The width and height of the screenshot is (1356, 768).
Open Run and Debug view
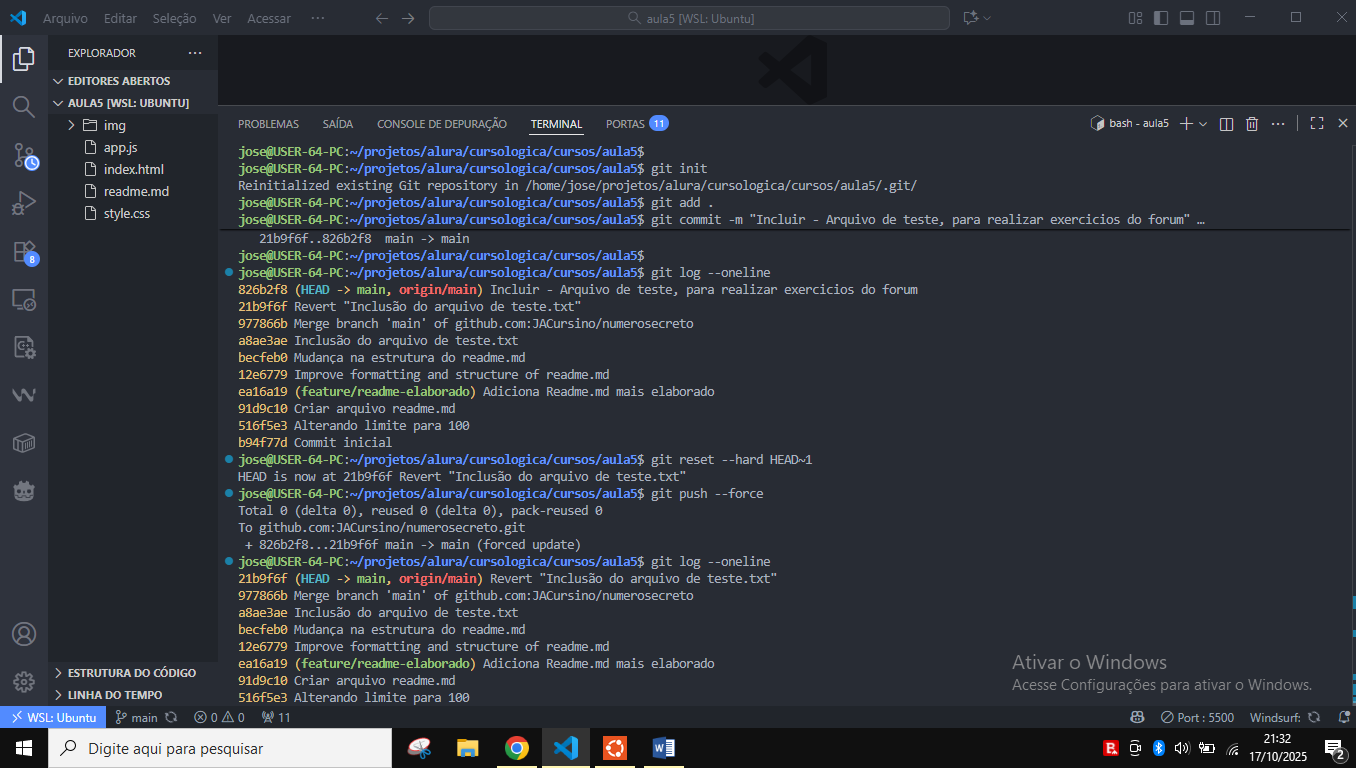click(x=24, y=204)
